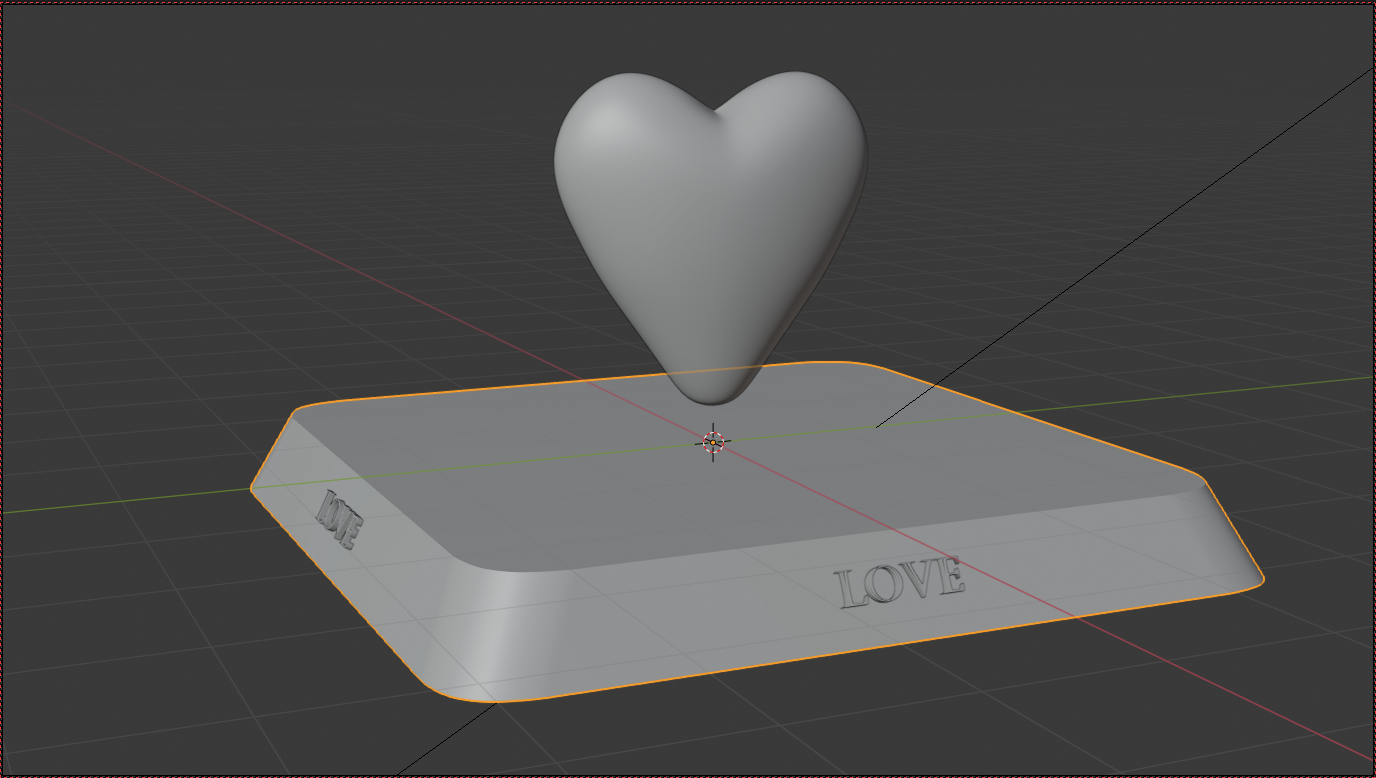Select the heart-shaped object
Viewport: 1376px width, 778px height.
point(711,236)
